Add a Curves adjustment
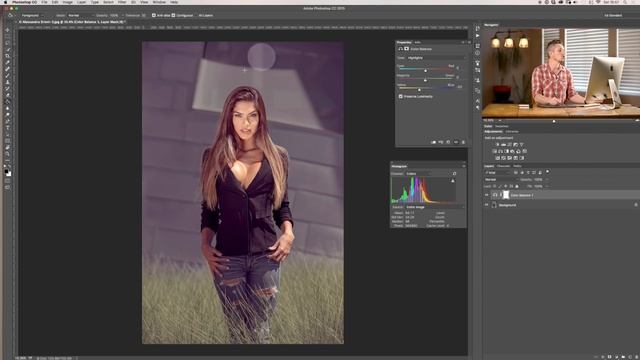Viewport: 640px width, 360px height. (509, 144)
